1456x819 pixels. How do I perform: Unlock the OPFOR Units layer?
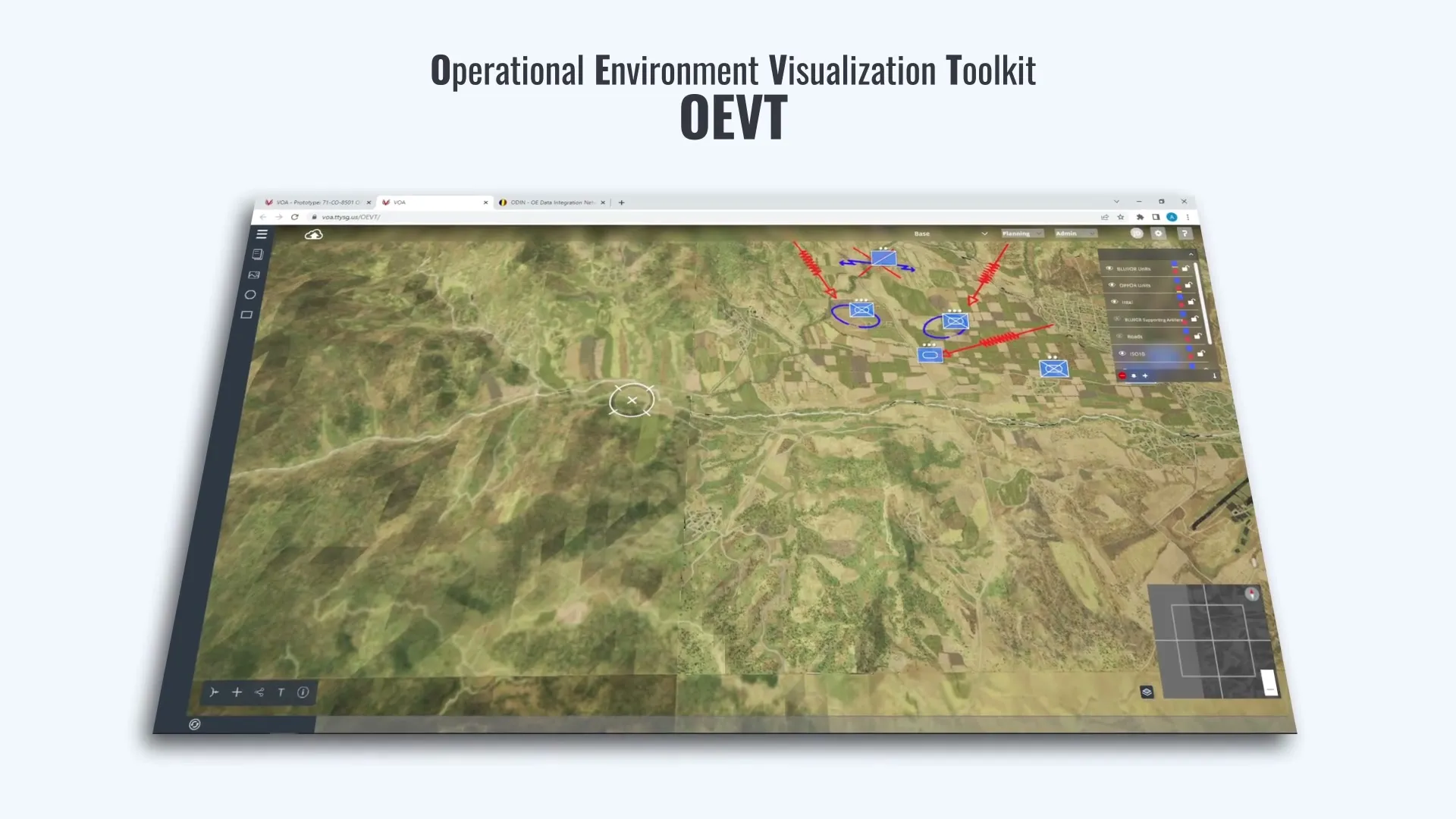tap(1189, 285)
